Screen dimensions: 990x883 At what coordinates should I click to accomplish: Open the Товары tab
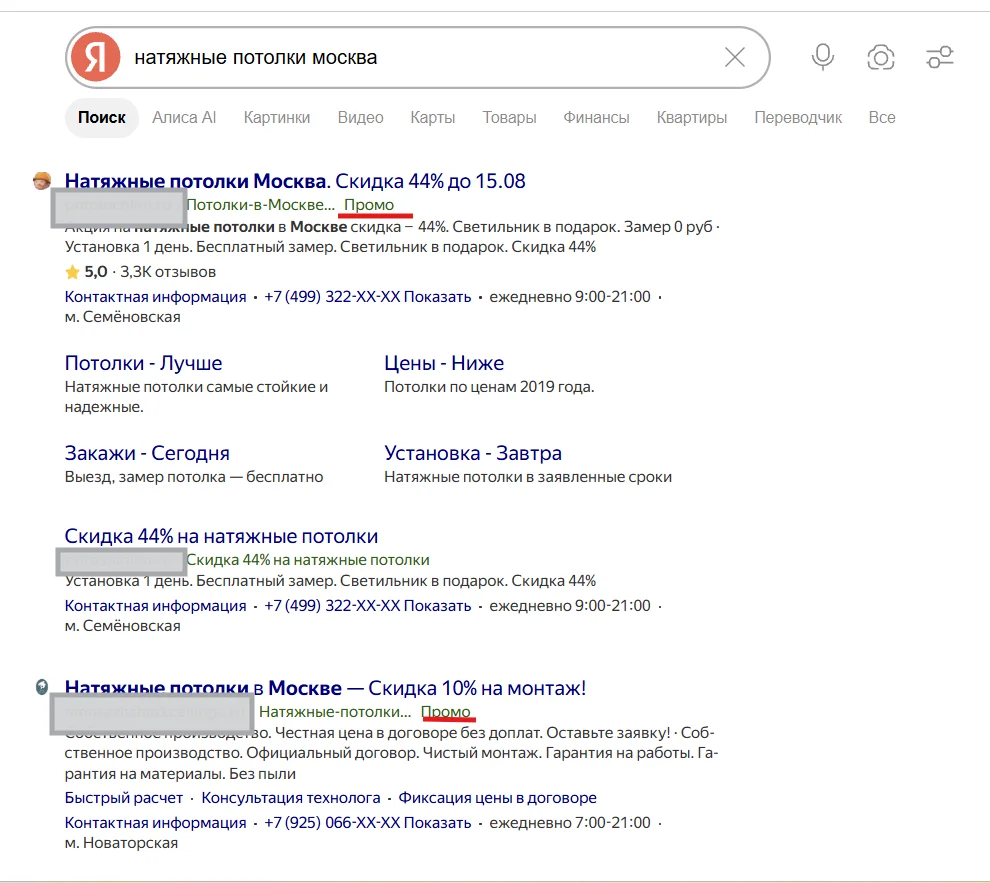(x=510, y=117)
